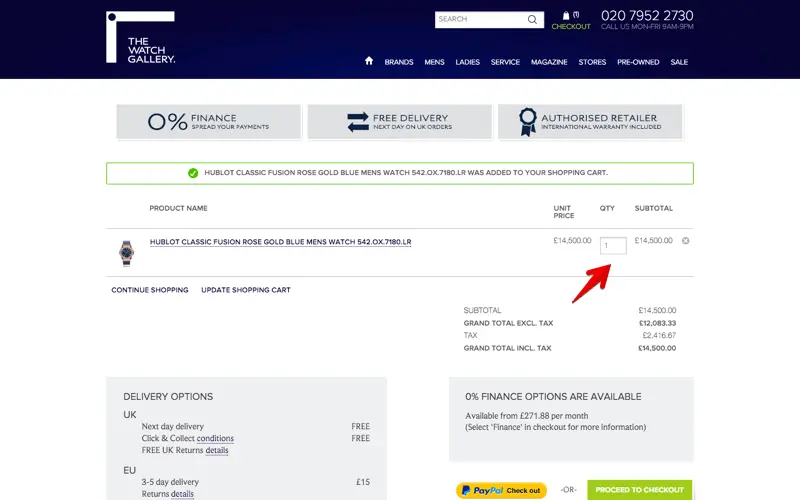
Task: Click the Checkout link in header
Action: coord(571,27)
